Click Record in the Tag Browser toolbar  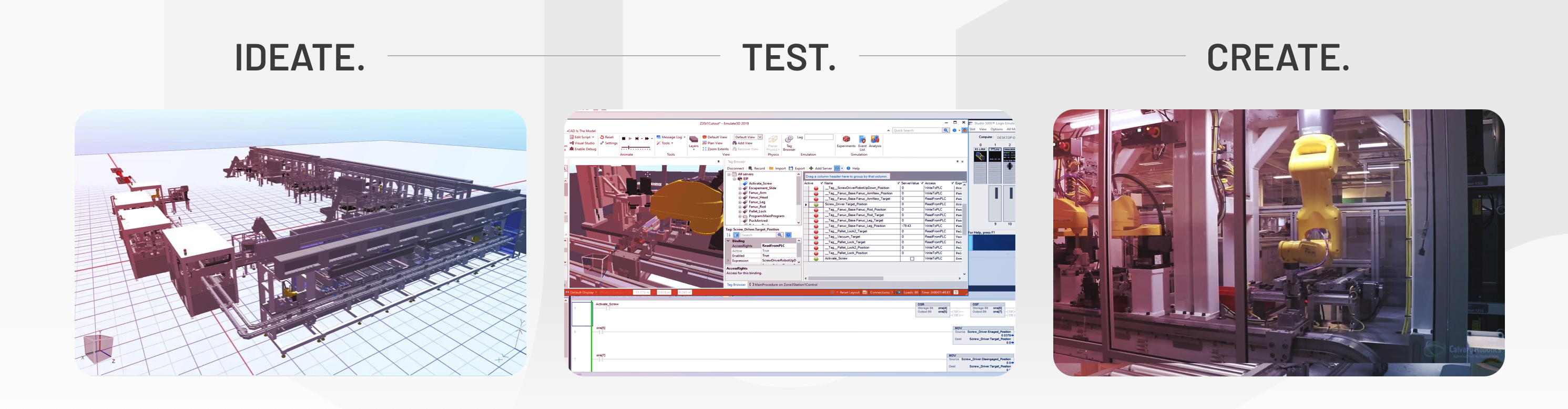tap(757, 168)
